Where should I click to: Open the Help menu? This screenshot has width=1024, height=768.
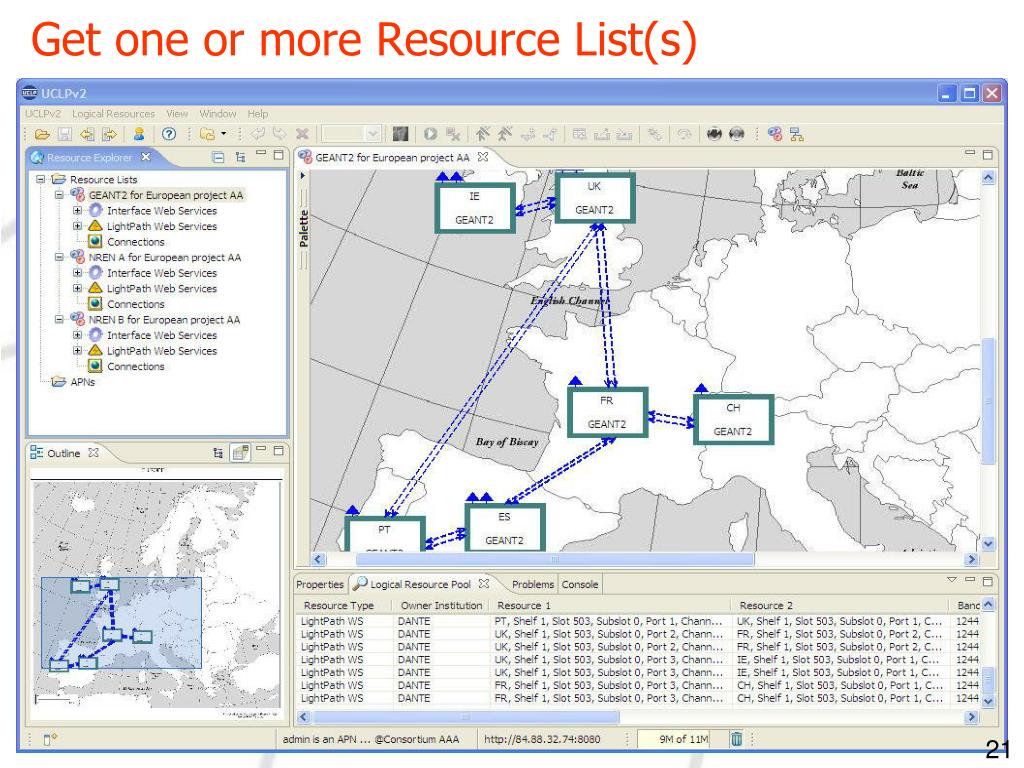[x=258, y=114]
